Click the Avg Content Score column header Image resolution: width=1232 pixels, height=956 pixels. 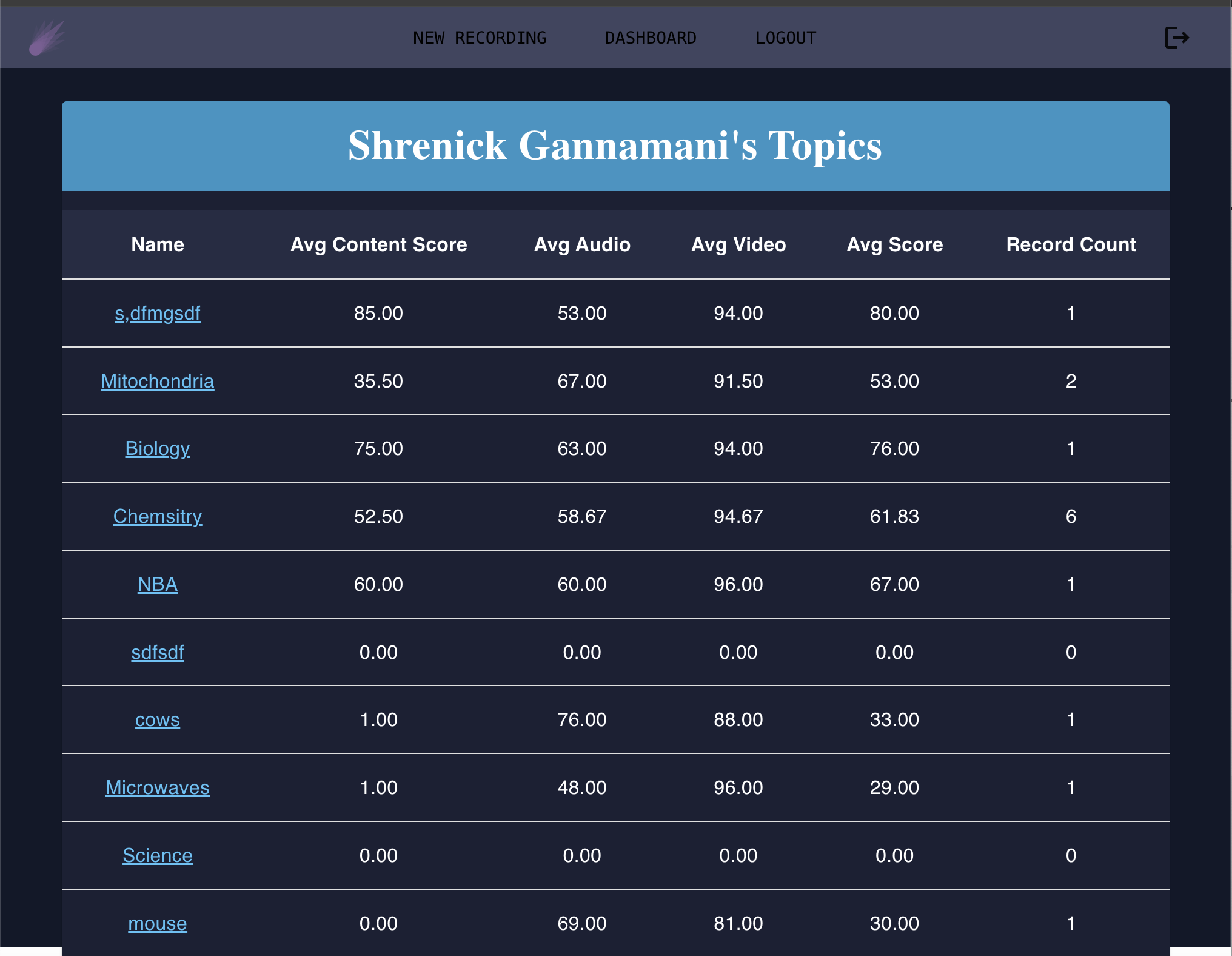(x=378, y=245)
